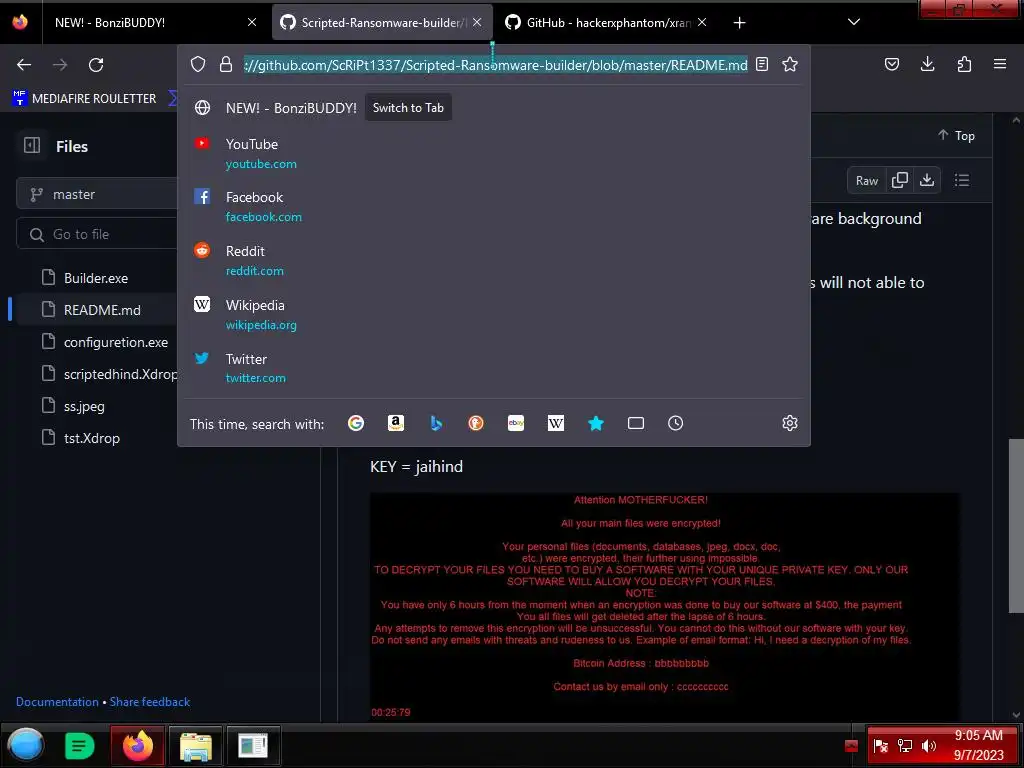Search with Amazon engine icon

[x=396, y=423]
